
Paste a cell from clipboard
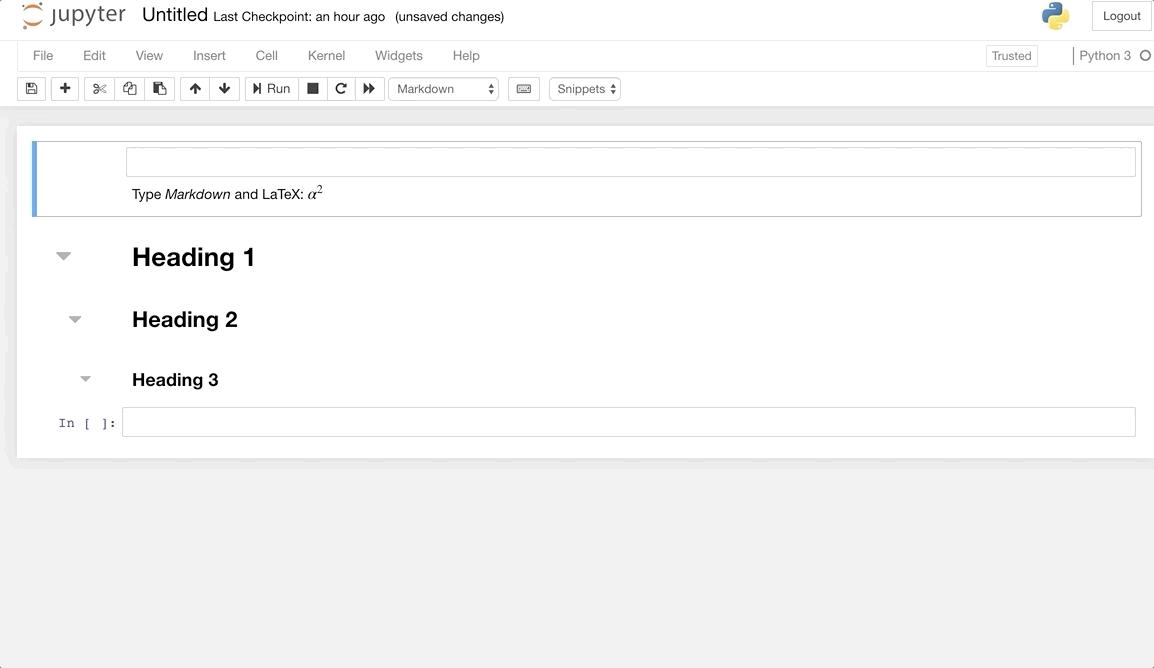pyautogui.click(x=159, y=88)
